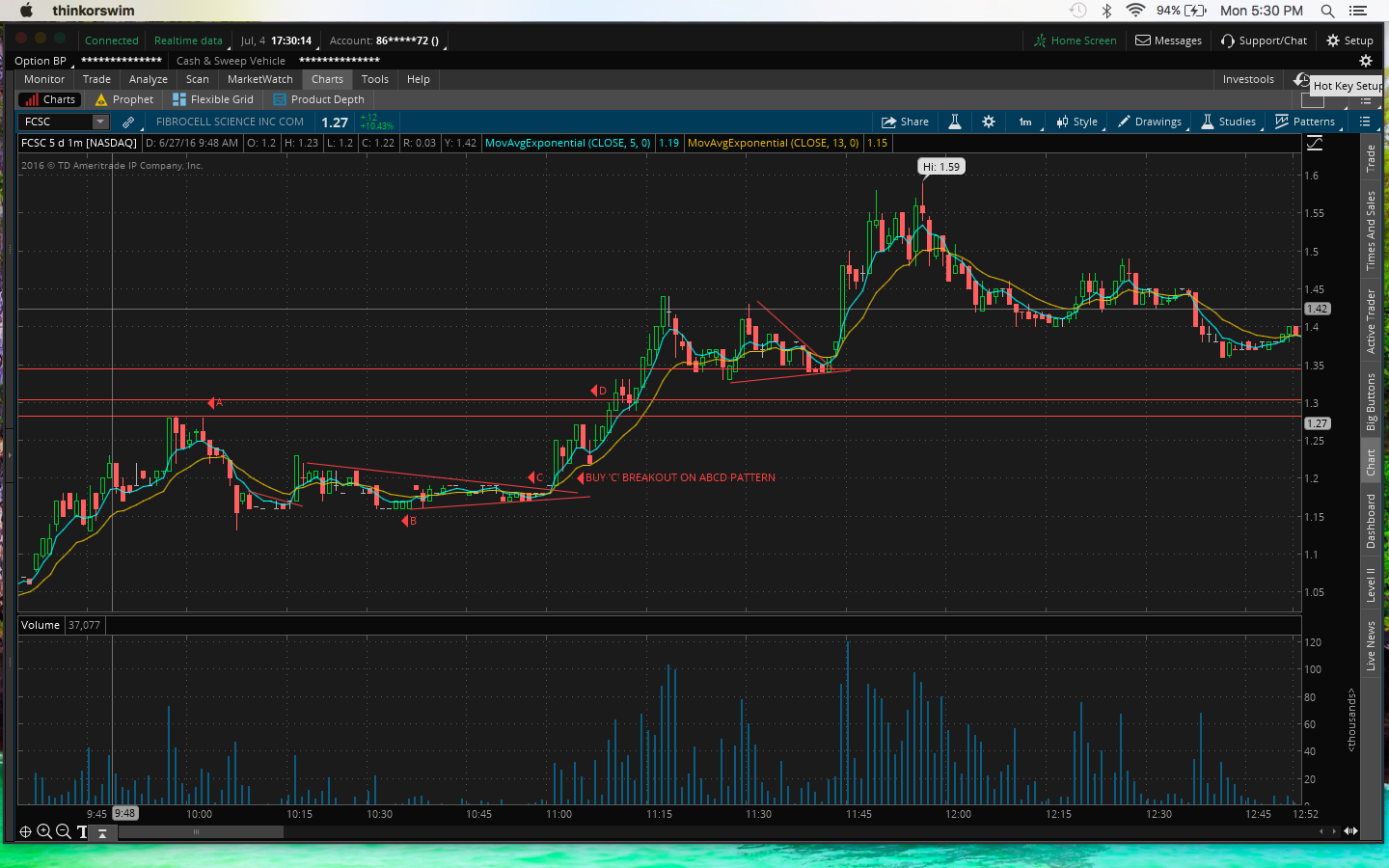
Task: Select the crosshair pan tool icon
Action: [x=26, y=831]
